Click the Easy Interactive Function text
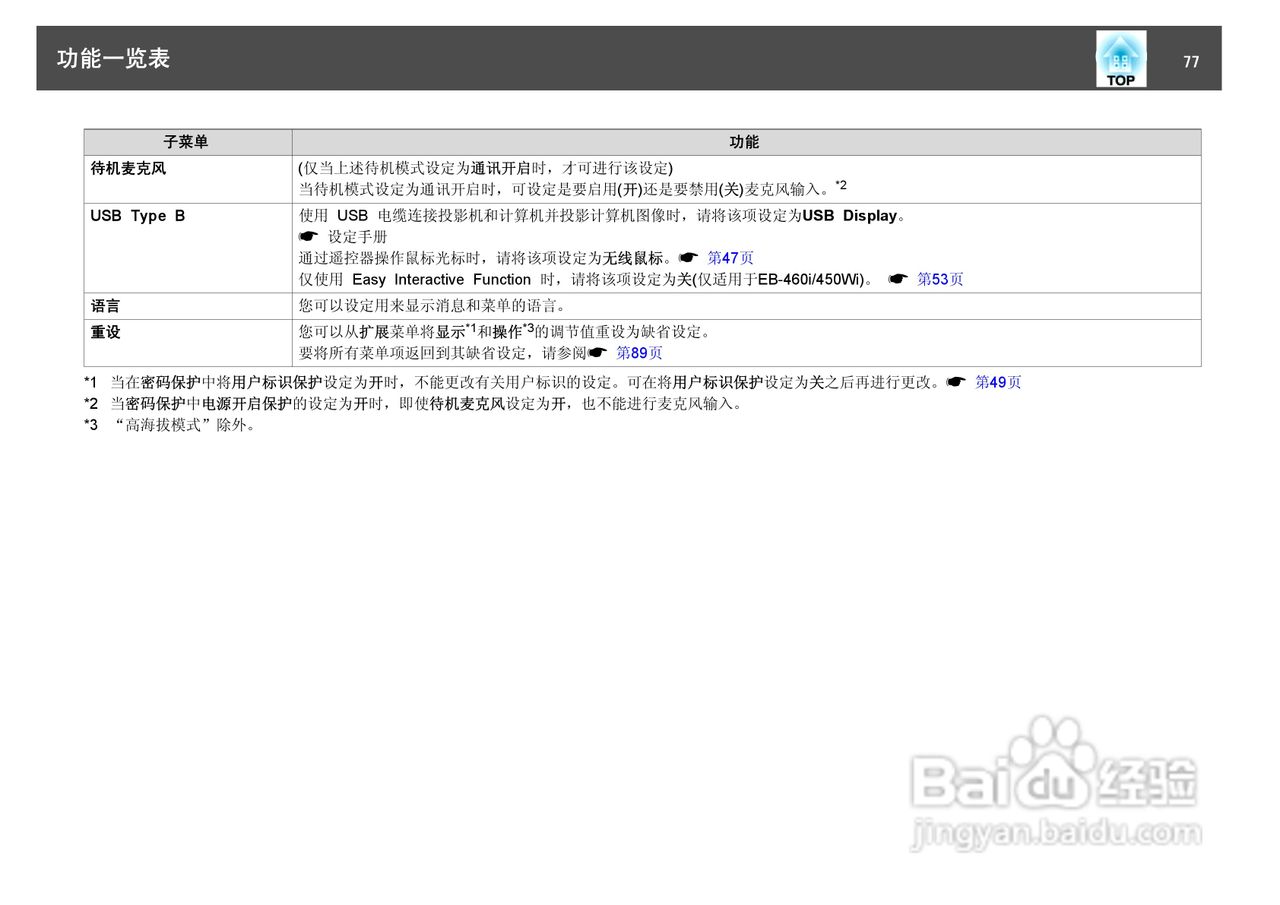 pos(441,279)
